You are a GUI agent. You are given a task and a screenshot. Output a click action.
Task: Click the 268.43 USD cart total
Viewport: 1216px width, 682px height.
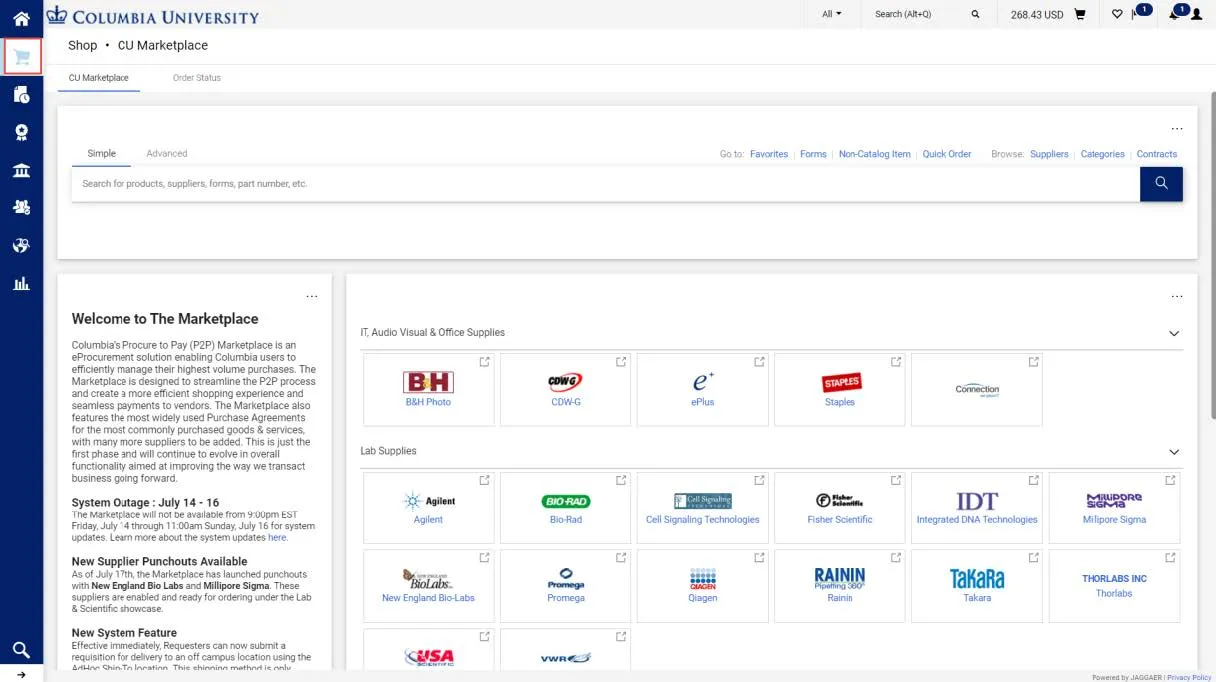pos(1037,15)
